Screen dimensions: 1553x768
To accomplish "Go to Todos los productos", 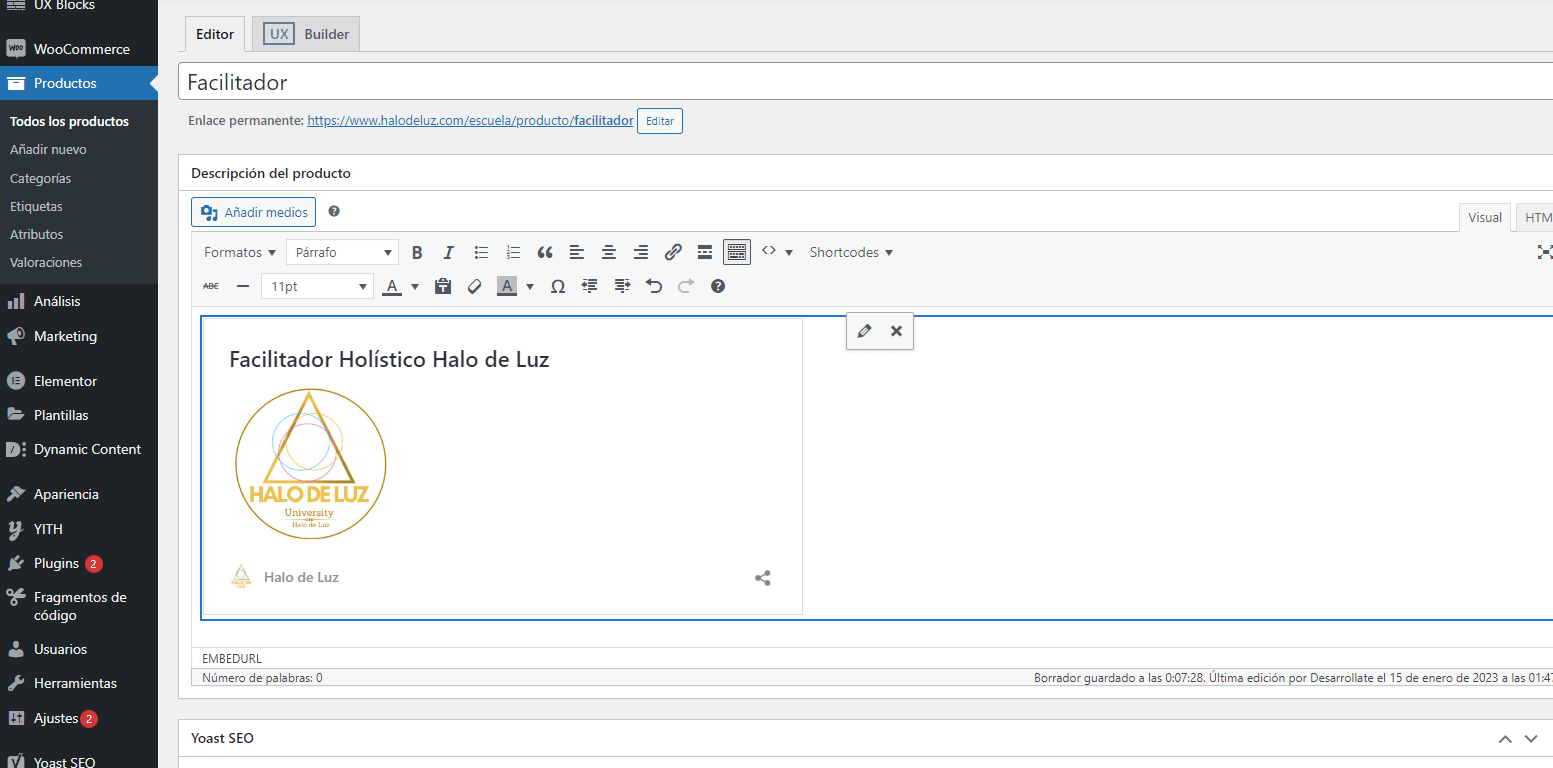I will (x=69, y=121).
